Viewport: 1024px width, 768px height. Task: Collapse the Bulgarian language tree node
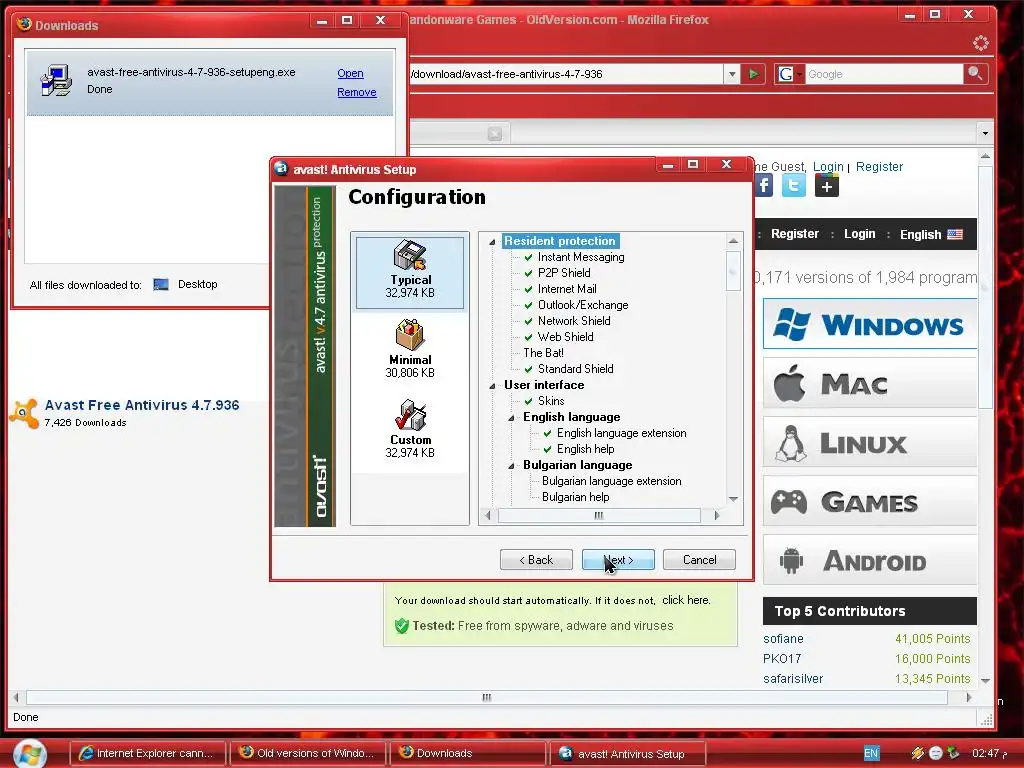(511, 466)
